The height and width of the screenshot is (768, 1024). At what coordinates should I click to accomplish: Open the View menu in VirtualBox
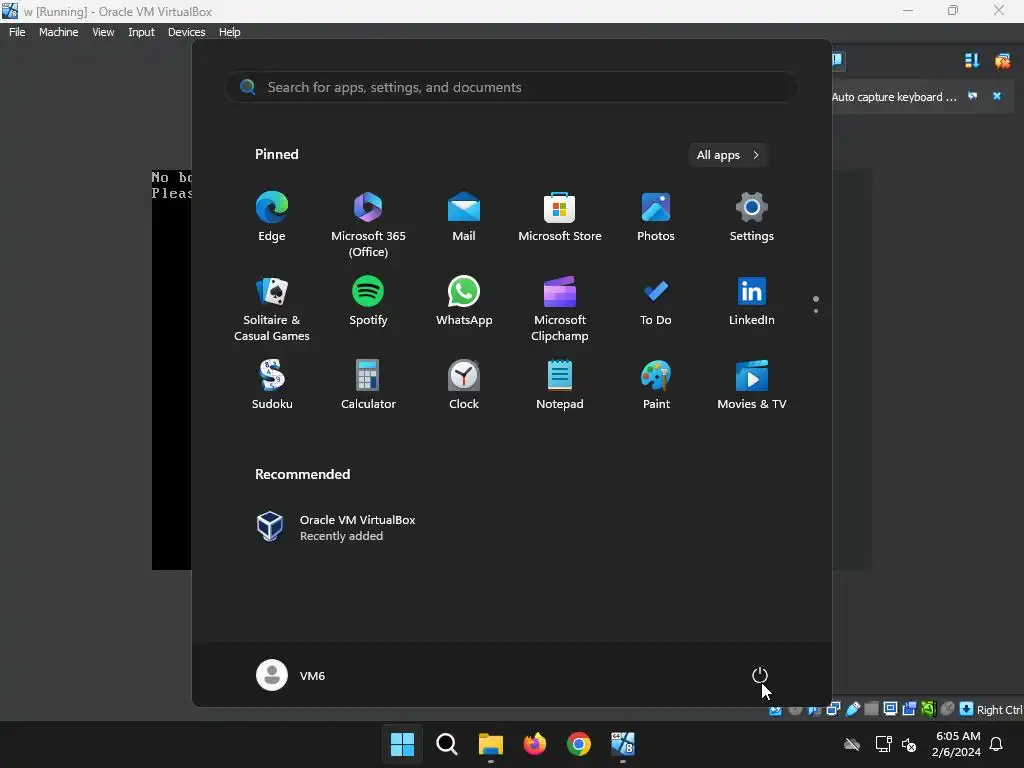(x=103, y=32)
